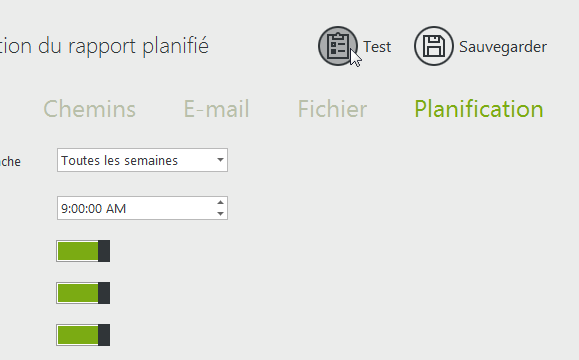Decrease time with the down spinner arrow
The height and width of the screenshot is (360, 579).
pos(220,214)
